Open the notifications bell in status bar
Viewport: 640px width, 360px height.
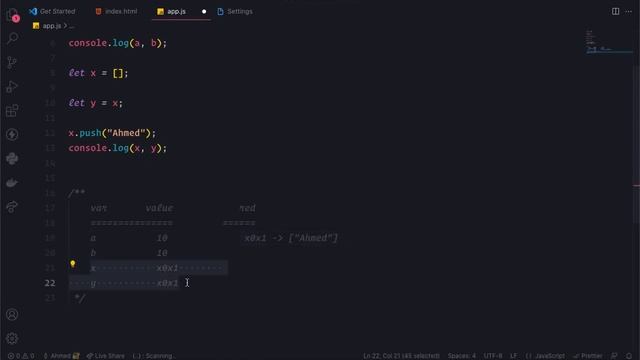point(629,356)
